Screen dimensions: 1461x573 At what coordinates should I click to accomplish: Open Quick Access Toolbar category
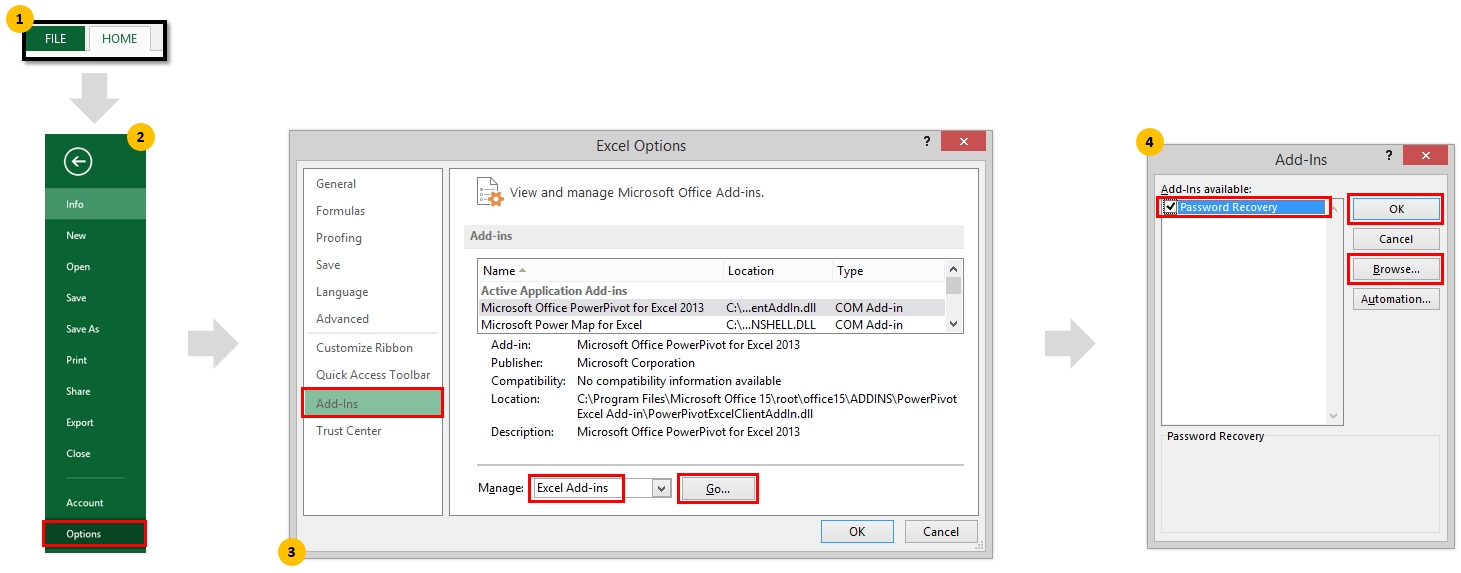click(x=372, y=375)
